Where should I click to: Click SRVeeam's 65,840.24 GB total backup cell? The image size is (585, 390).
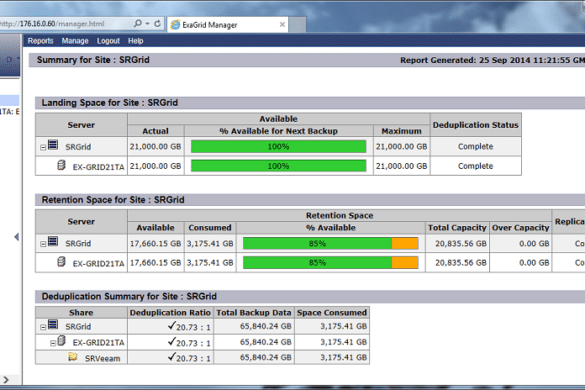(x=254, y=358)
